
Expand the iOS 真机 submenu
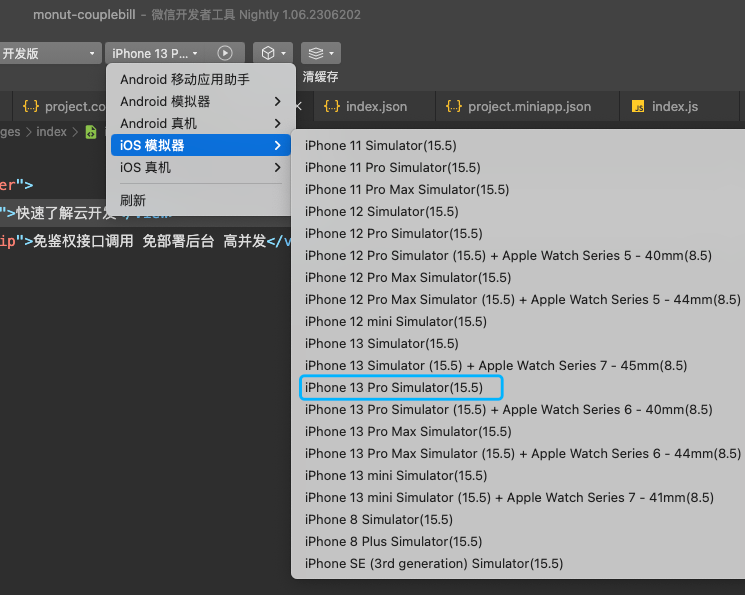coord(200,167)
